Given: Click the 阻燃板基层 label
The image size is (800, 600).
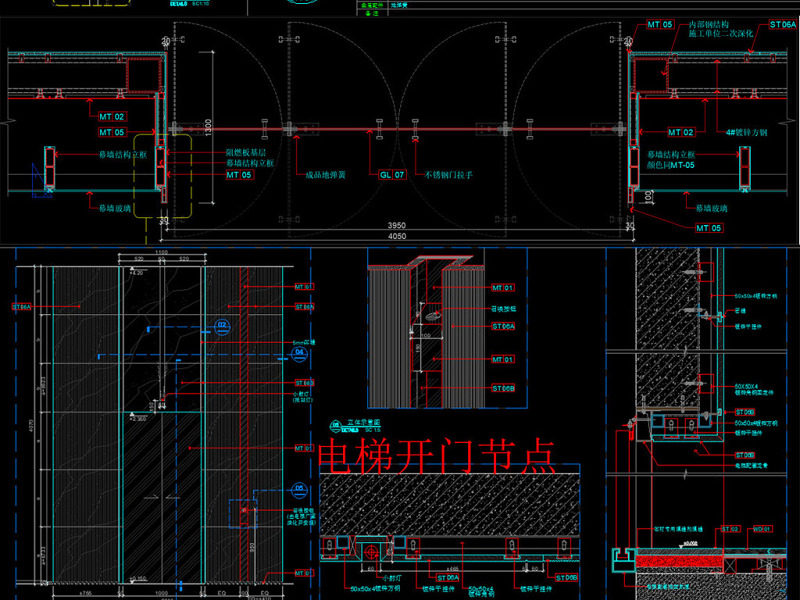Looking at the screenshot, I should [246, 153].
